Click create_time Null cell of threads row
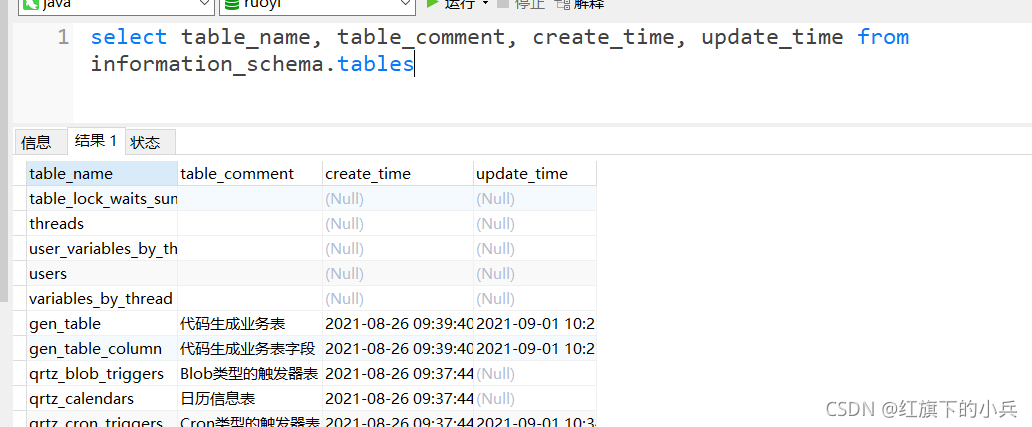The image size is (1032, 427). click(x=398, y=224)
